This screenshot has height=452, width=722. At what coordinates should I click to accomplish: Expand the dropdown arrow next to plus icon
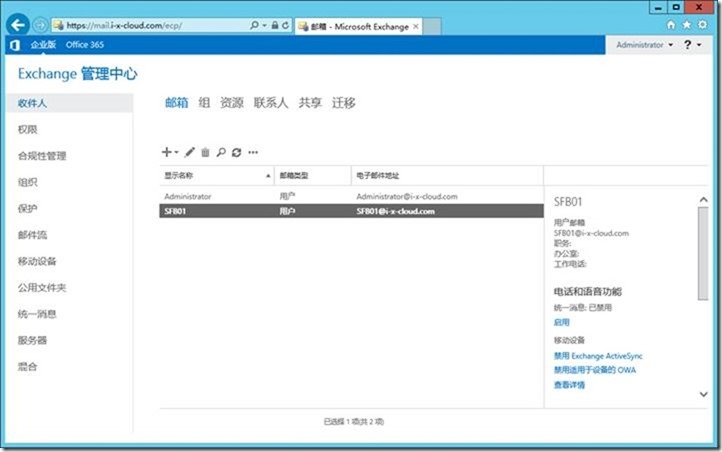pyautogui.click(x=176, y=152)
